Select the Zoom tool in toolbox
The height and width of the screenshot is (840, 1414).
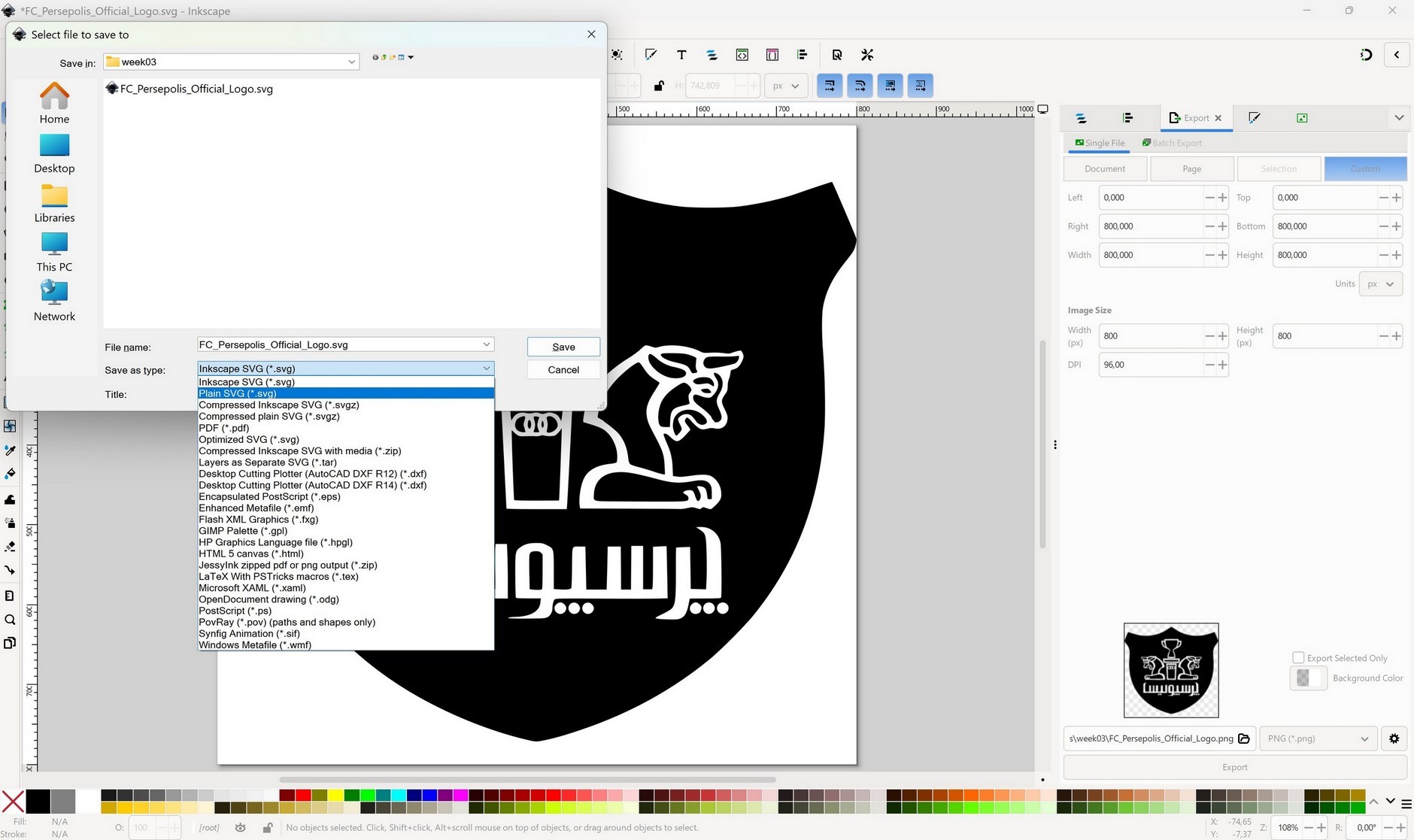(10, 620)
